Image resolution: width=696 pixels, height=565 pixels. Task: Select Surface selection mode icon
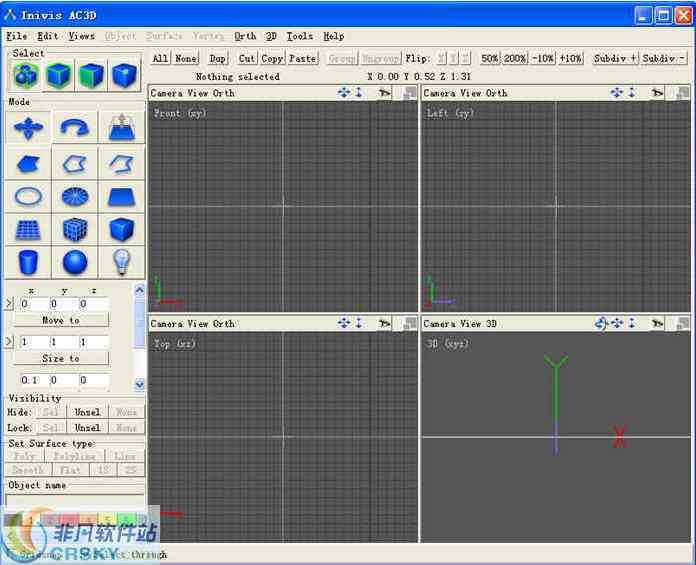coord(92,75)
